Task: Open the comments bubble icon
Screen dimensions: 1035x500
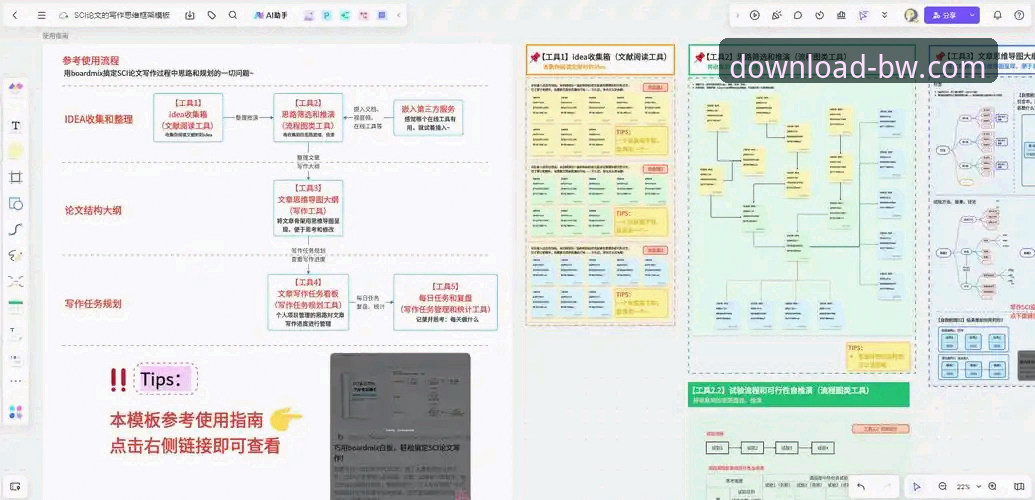Action: 798,15
